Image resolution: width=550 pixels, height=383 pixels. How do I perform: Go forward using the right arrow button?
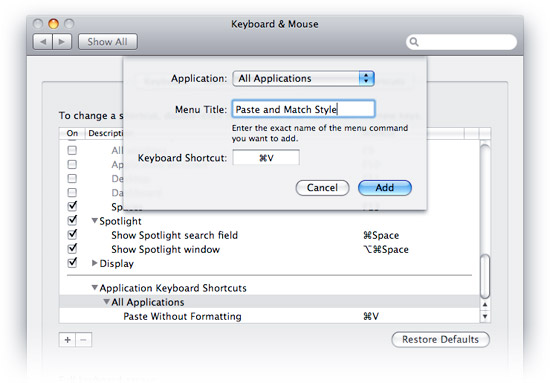pos(62,42)
